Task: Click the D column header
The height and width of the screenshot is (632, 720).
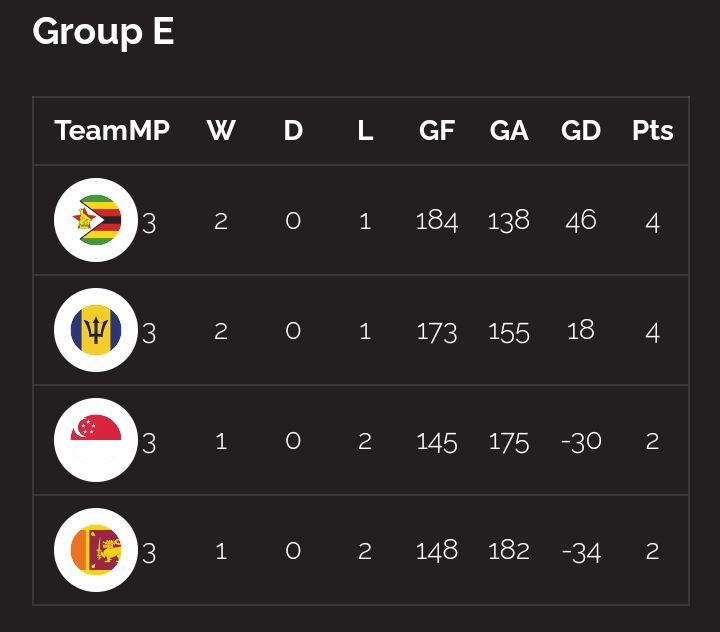Action: click(293, 131)
